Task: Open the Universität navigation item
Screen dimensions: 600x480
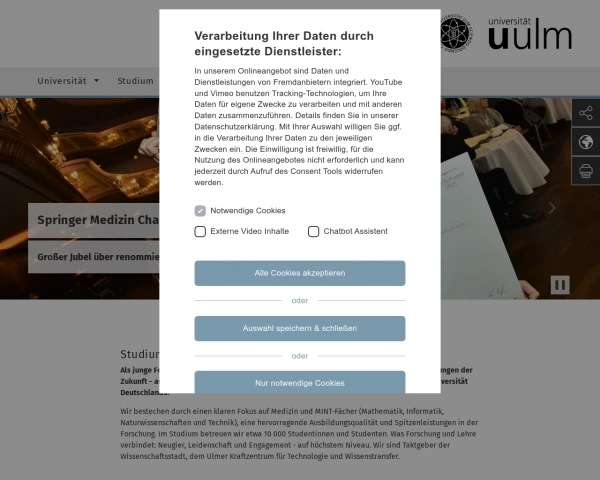Action: point(62,81)
